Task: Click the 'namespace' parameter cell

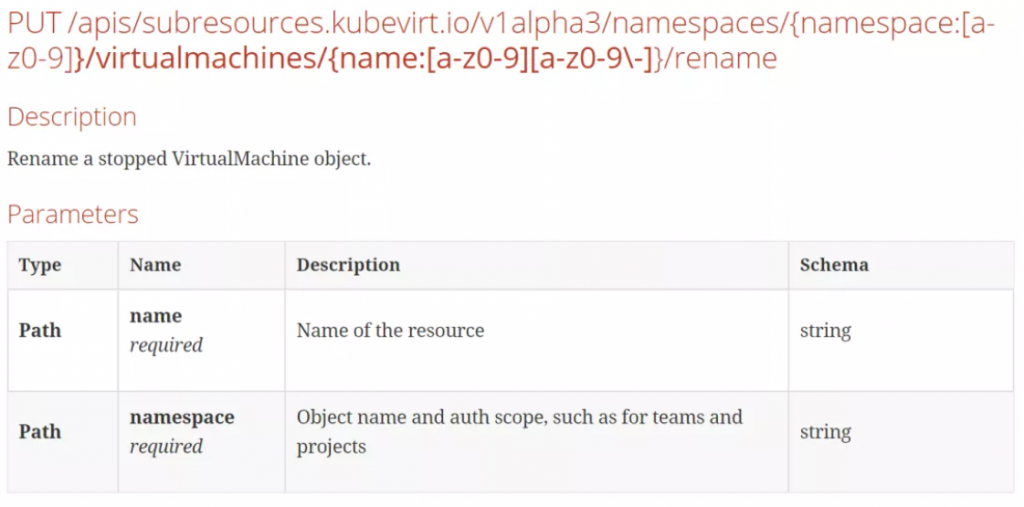Action: coord(201,442)
